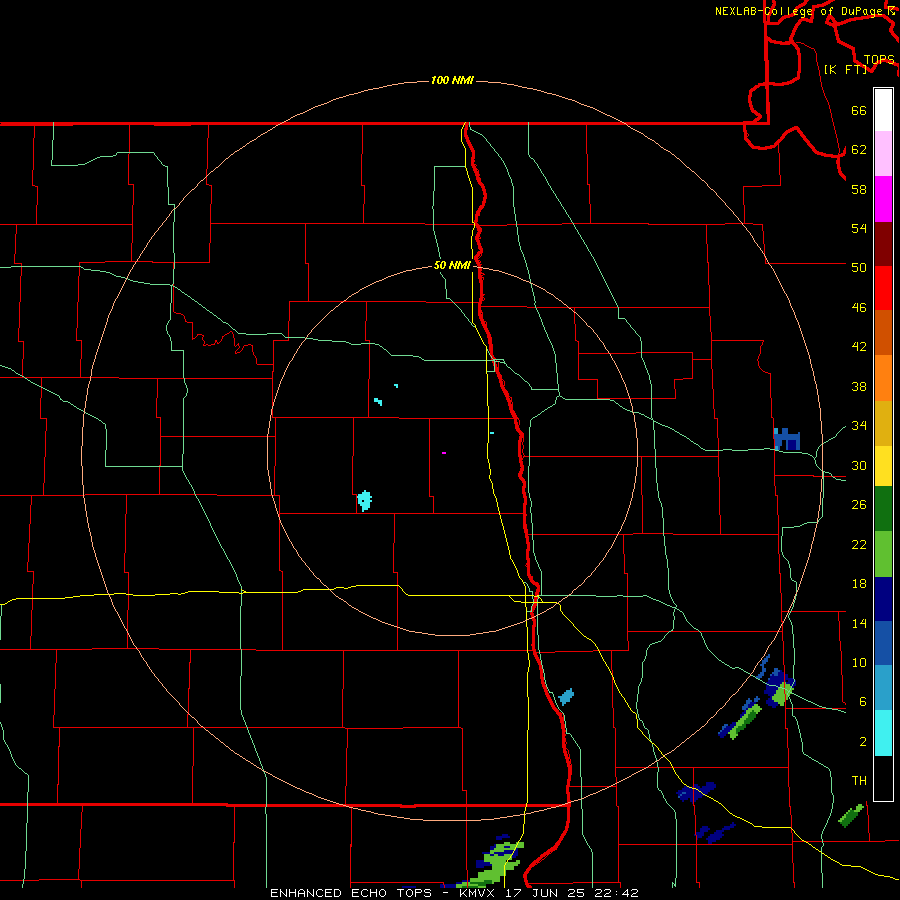Click the 10 value on the legend

click(859, 663)
